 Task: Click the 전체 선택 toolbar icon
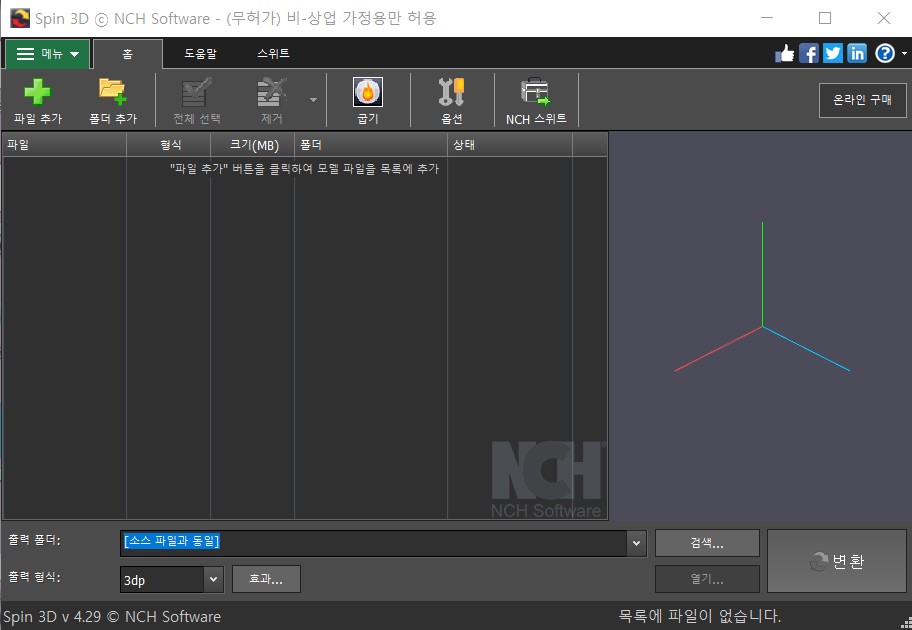(x=197, y=92)
